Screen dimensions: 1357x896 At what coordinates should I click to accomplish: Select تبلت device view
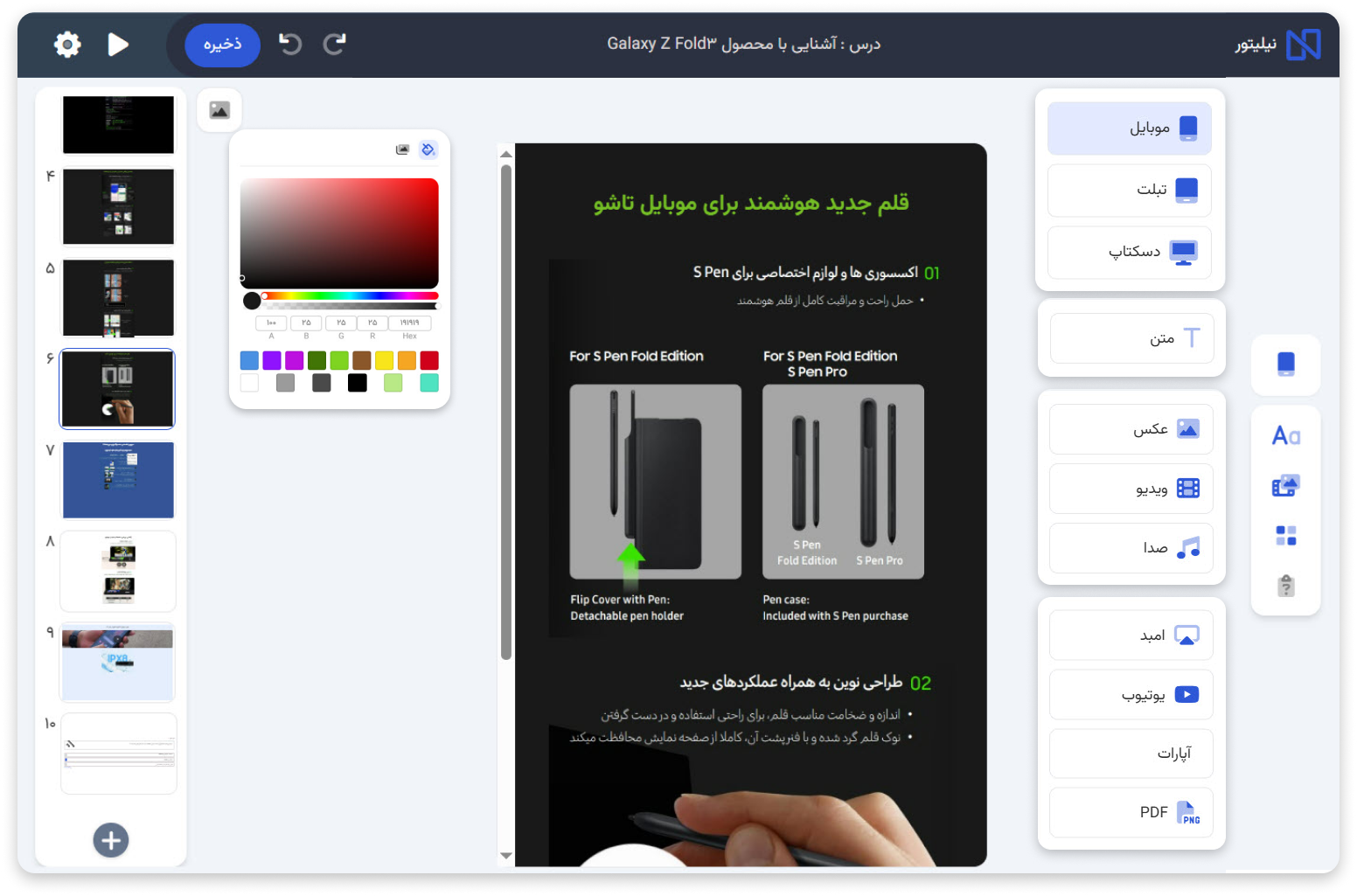pyautogui.click(x=1130, y=191)
